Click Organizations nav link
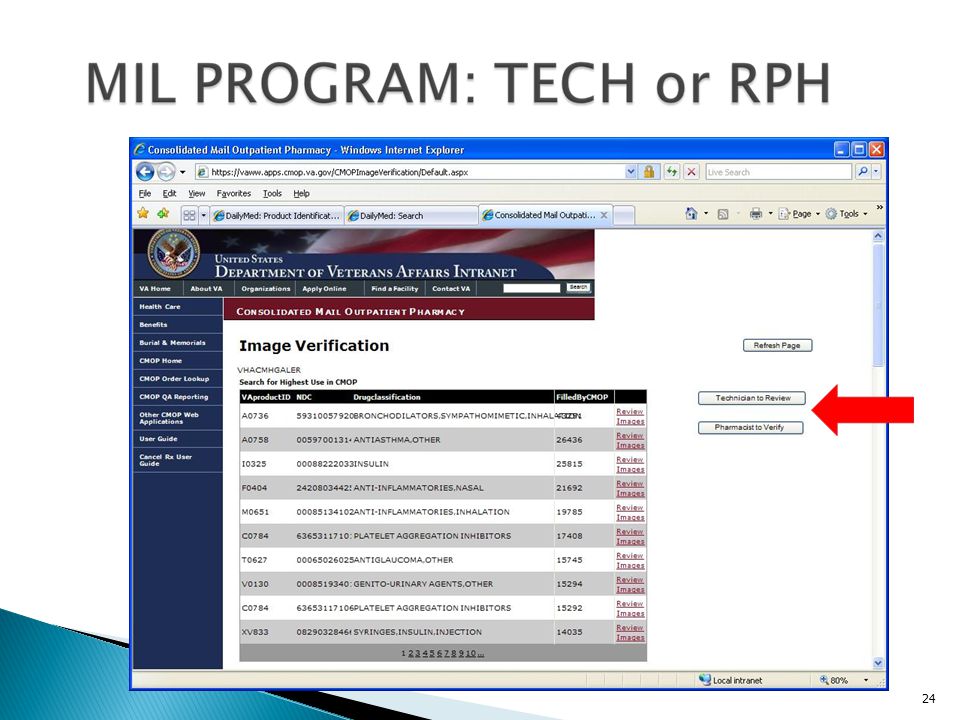Screen dimensions: 960x720 (x=266, y=288)
